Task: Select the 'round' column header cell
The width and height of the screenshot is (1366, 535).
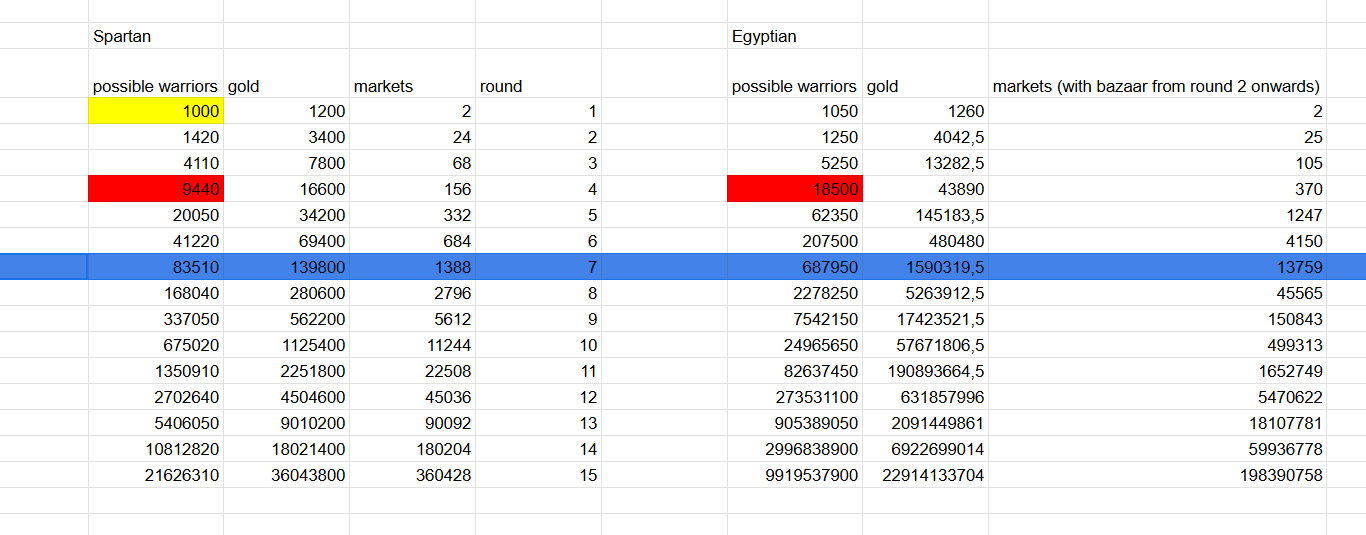Action: pos(538,86)
